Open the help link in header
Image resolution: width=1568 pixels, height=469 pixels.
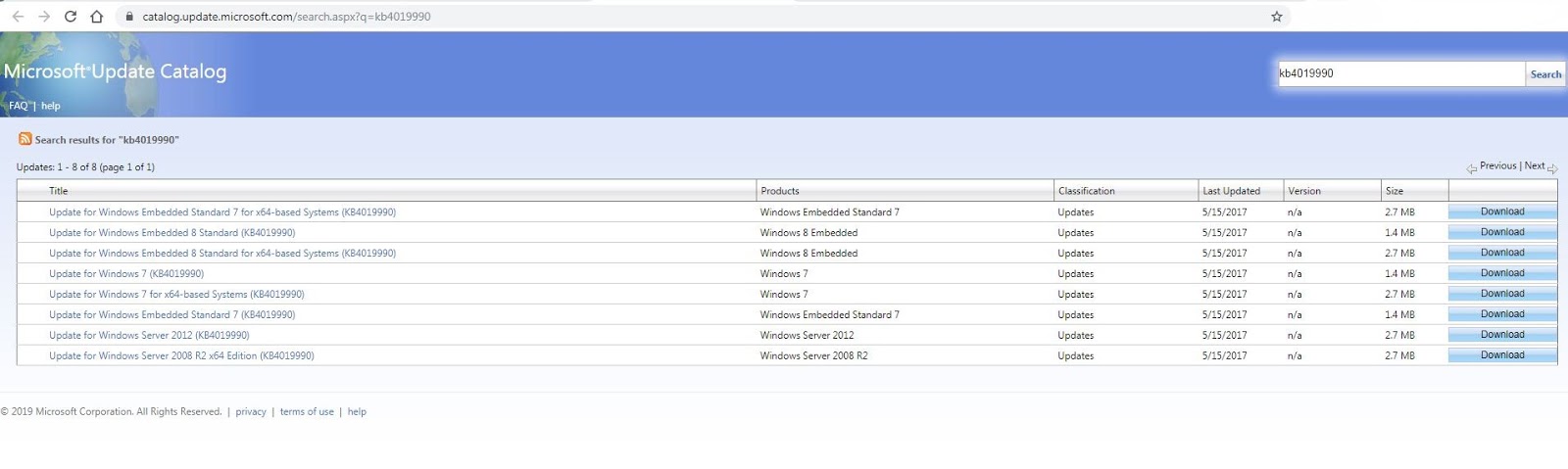tap(51, 106)
